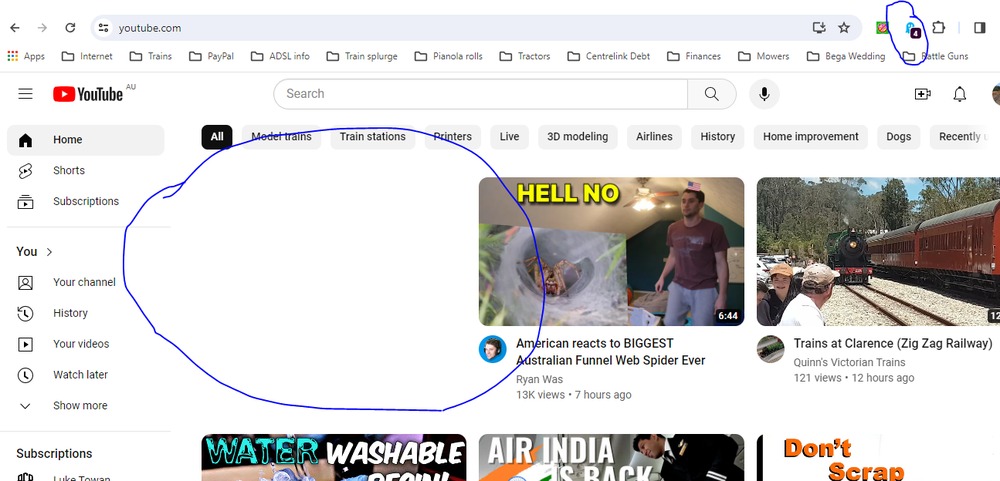Open PayPal bookmarks folder
Viewport: 1000px width, 481px height.
pyautogui.click(x=212, y=56)
